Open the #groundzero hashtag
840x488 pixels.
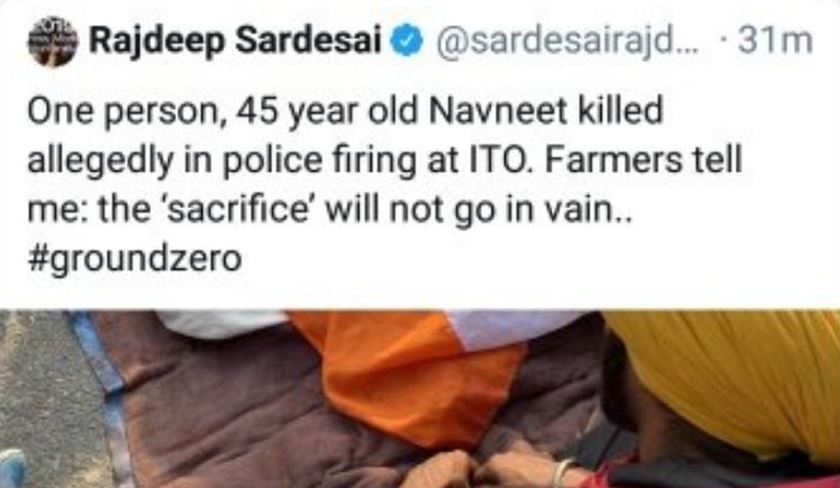coord(134,259)
